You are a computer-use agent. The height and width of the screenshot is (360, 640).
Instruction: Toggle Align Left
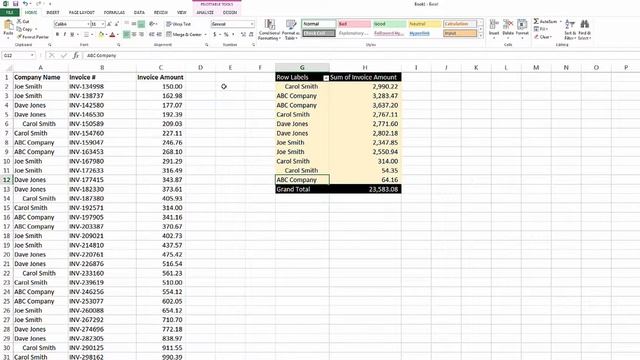pos(127,35)
